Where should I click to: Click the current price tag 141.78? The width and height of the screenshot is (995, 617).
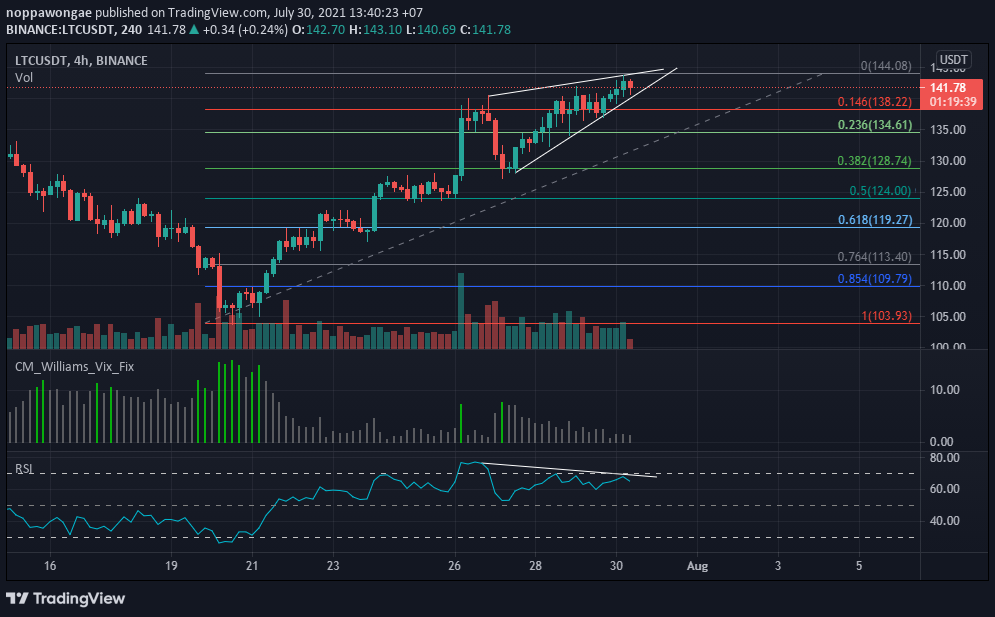[951, 94]
